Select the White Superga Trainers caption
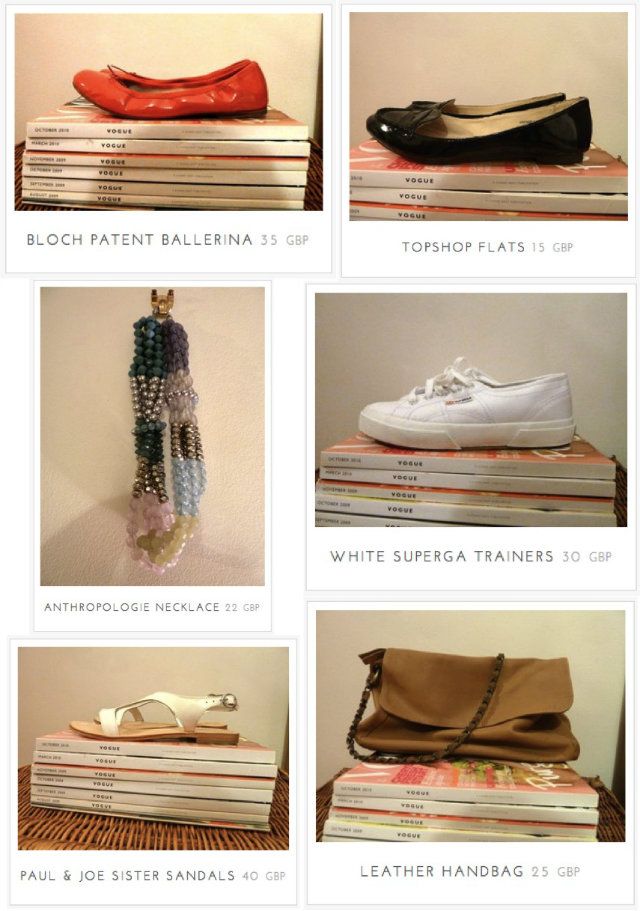 click(441, 557)
